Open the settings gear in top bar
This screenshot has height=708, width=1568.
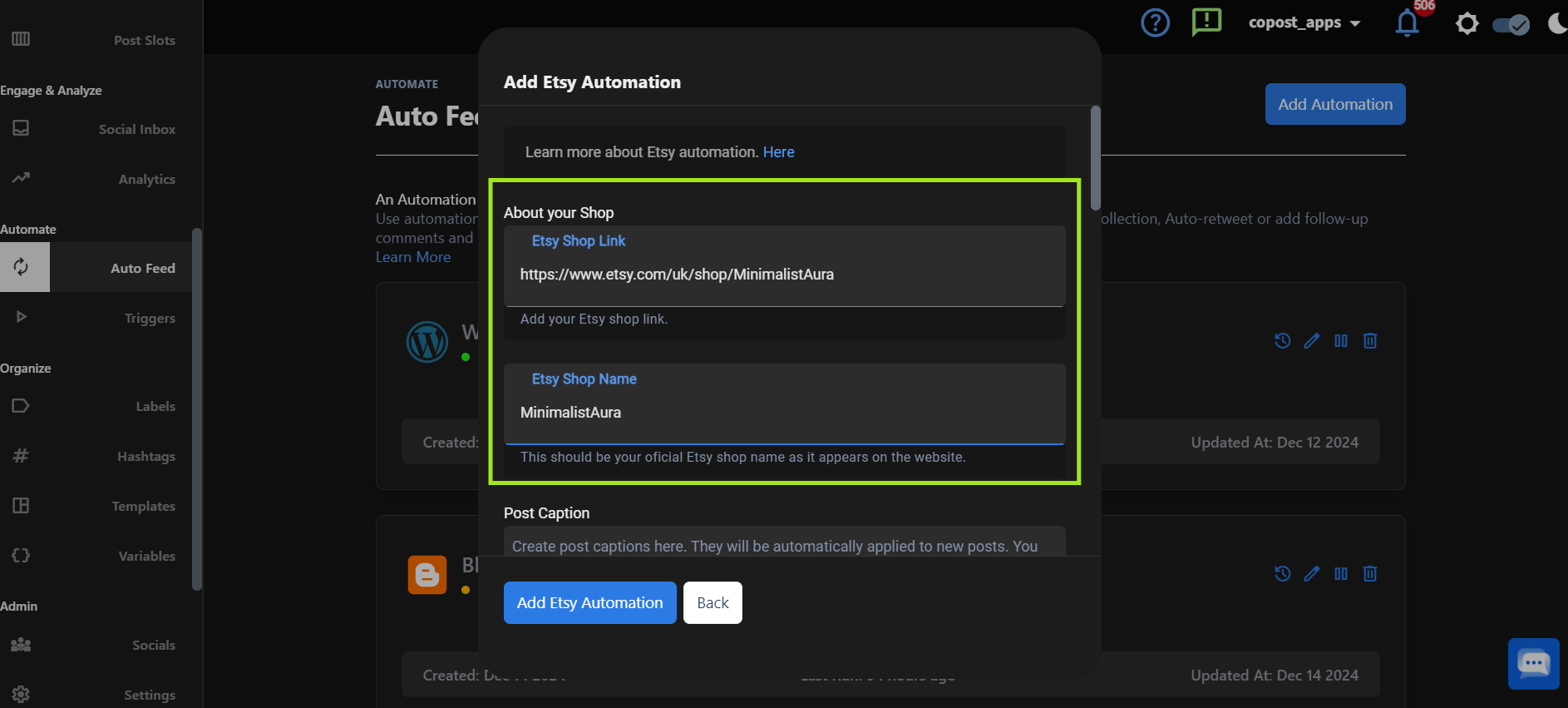[1467, 23]
